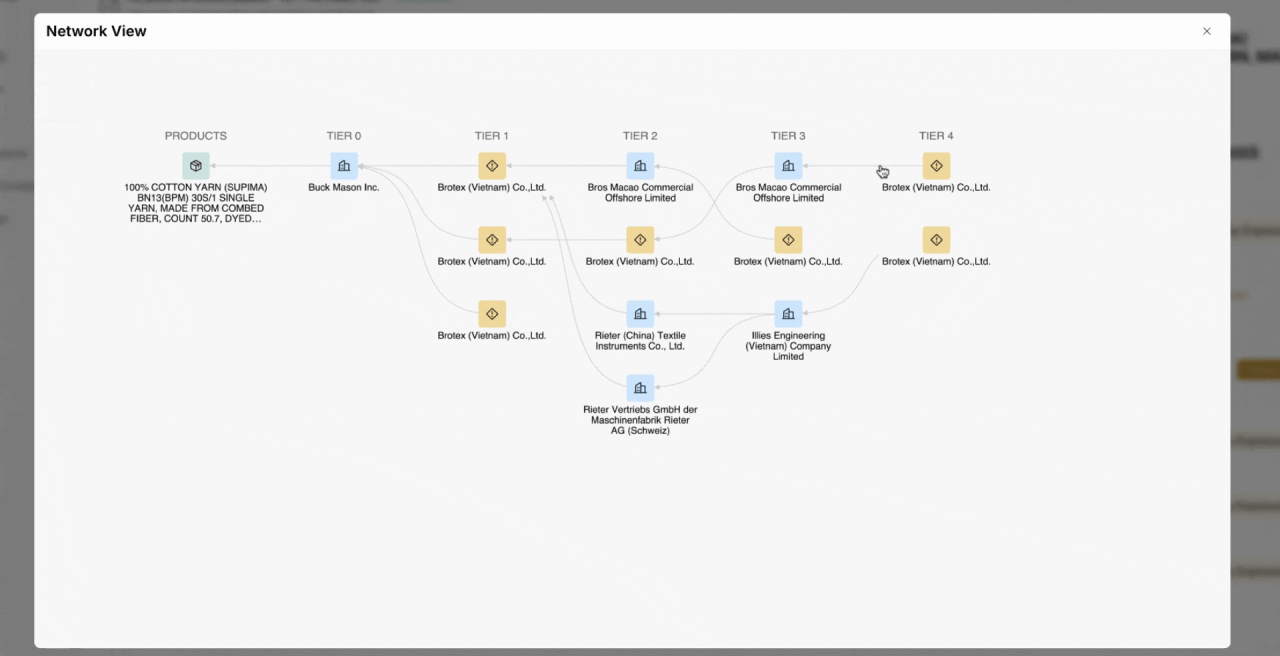Select the TIER 2 column label
Image resolution: width=1280 pixels, height=656 pixels.
[640, 136]
